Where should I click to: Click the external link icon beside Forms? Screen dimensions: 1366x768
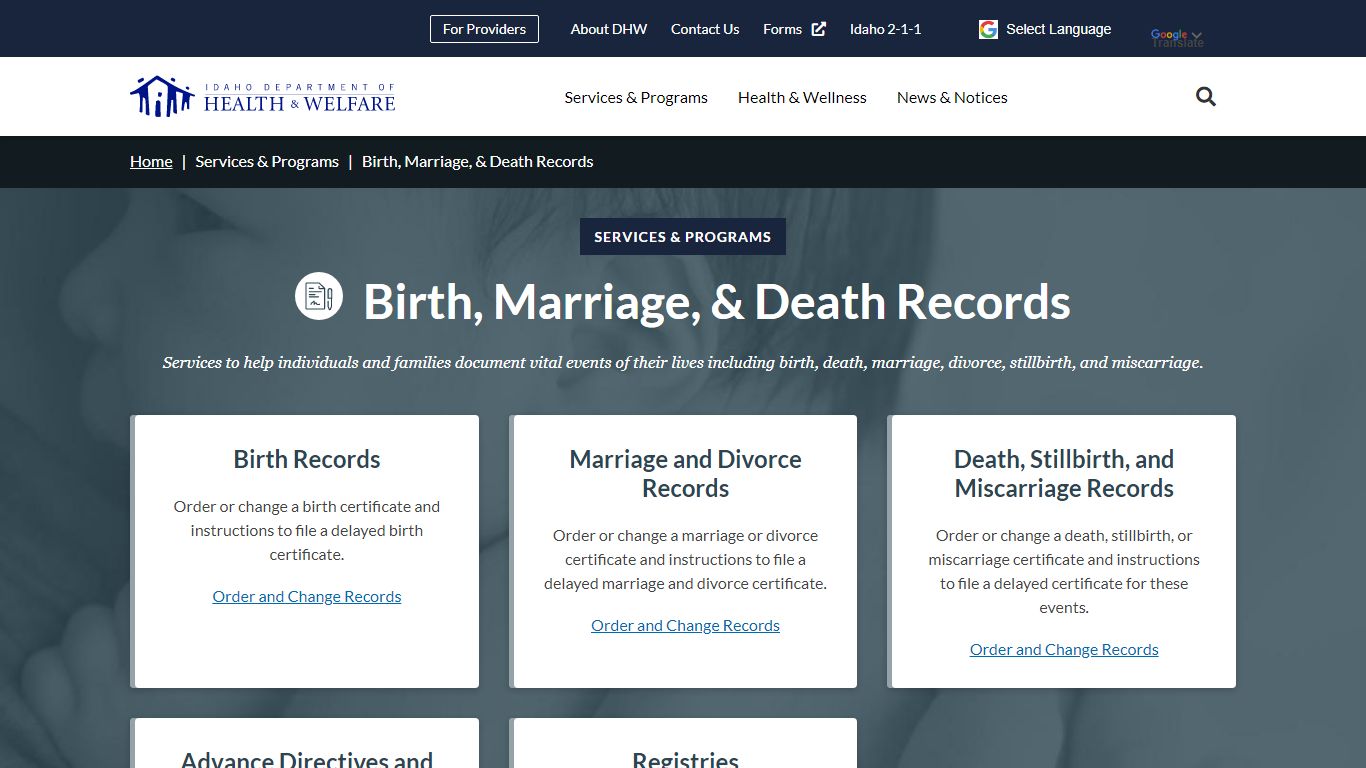point(819,29)
